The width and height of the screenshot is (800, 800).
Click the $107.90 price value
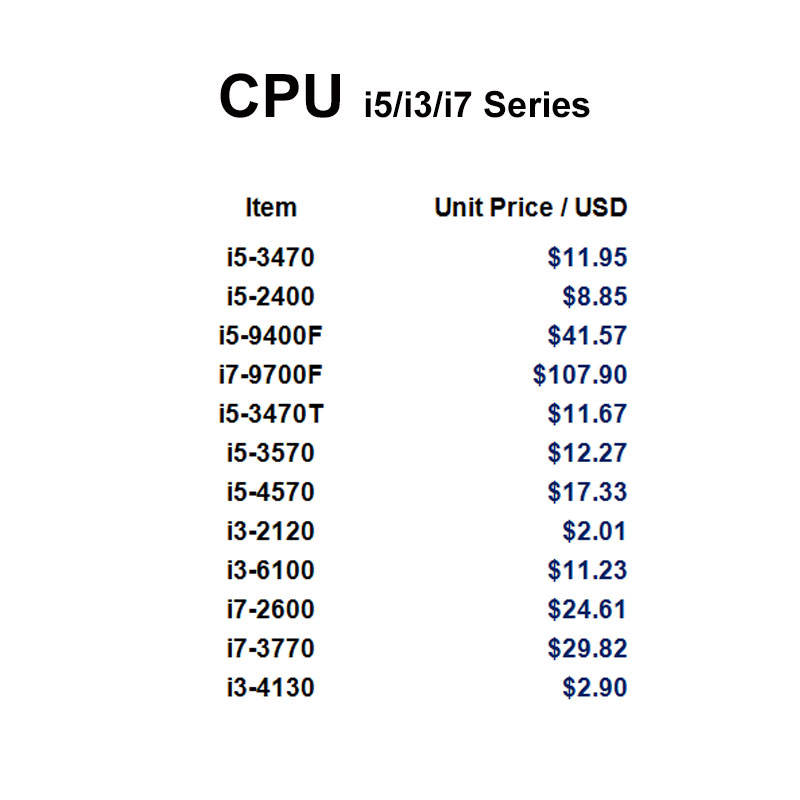(x=580, y=375)
